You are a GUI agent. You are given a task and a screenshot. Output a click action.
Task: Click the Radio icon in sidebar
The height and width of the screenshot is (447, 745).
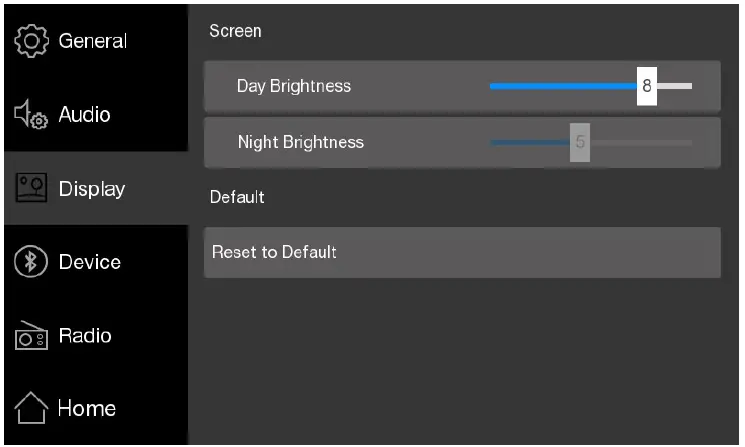point(31,337)
